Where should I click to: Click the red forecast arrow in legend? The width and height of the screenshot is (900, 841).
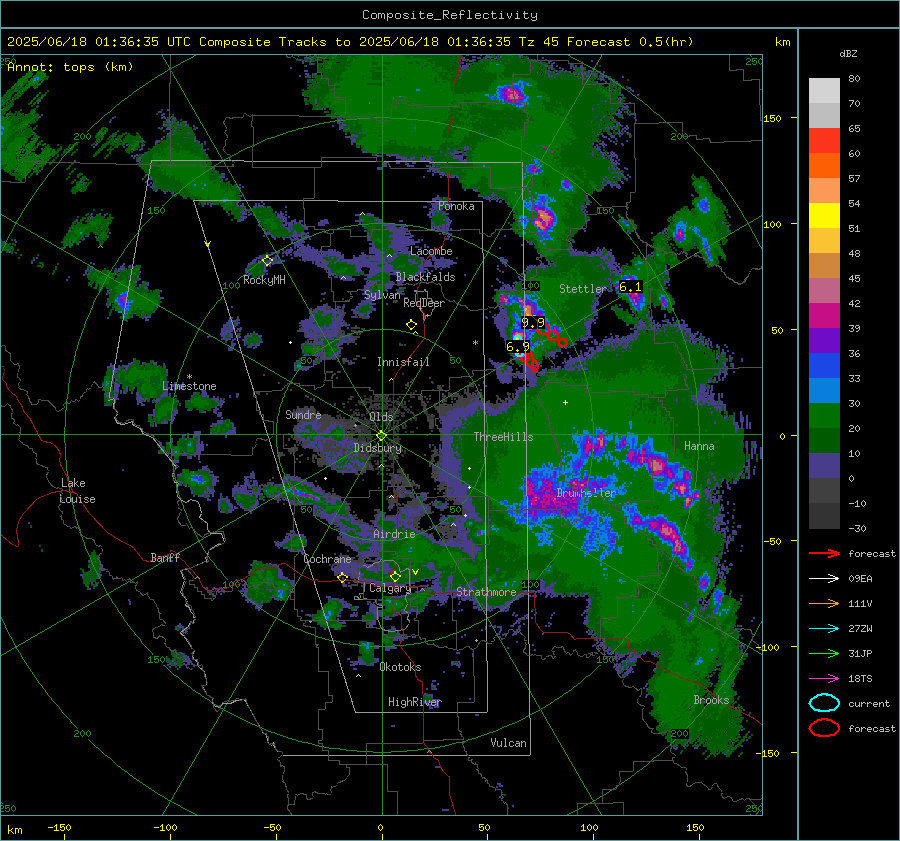click(824, 553)
